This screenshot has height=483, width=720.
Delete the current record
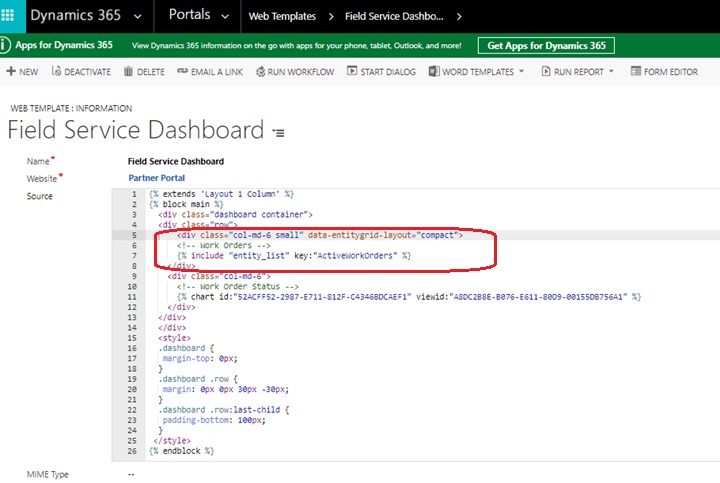[151, 72]
